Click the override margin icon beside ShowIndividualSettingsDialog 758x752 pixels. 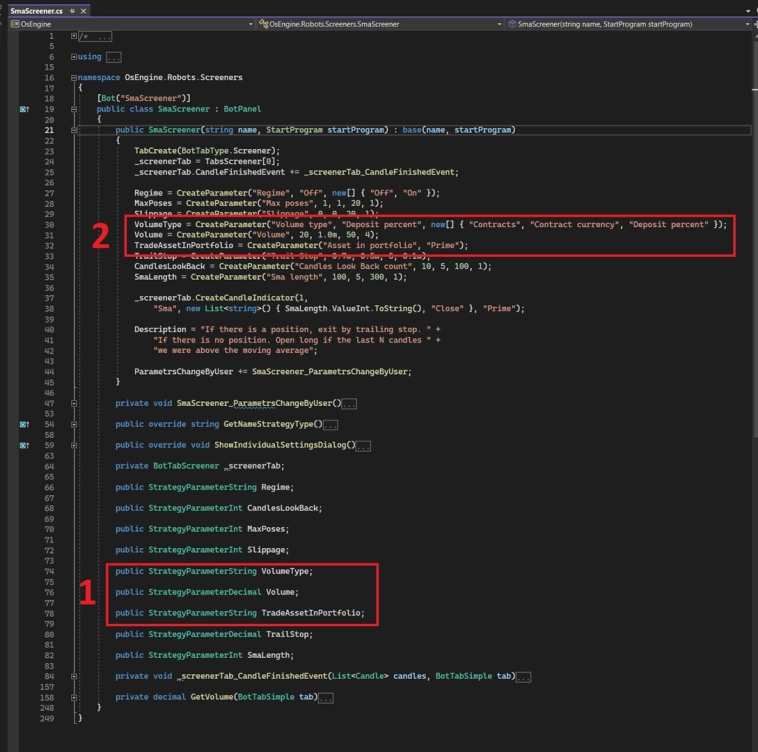(x=24, y=445)
